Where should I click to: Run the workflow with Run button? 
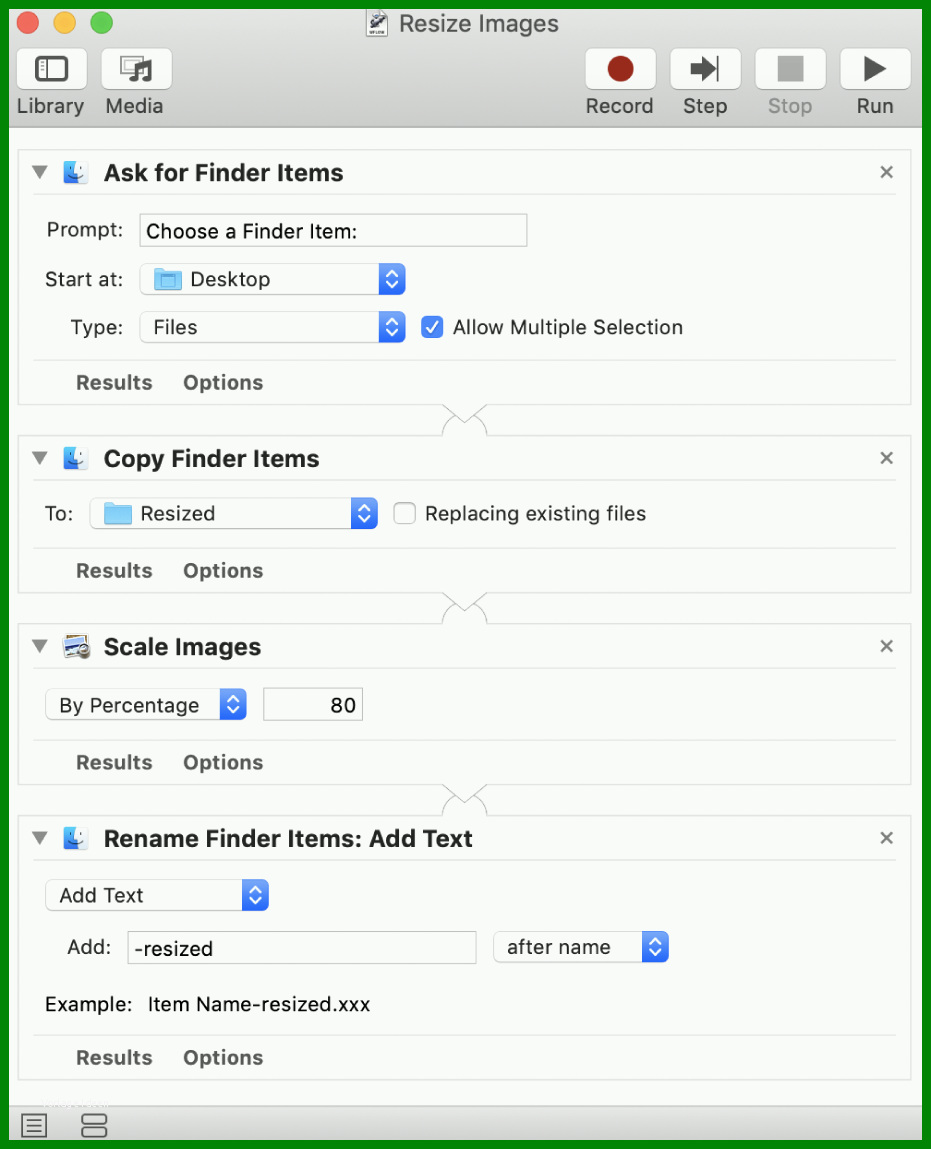click(x=875, y=69)
